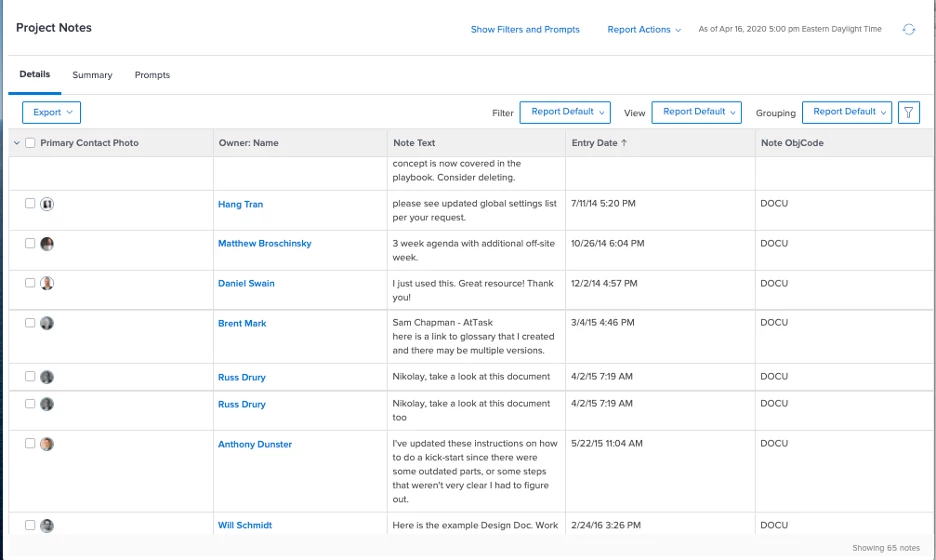936x560 pixels.
Task: Click Will Schmidt's contact photo
Action: pos(47,525)
